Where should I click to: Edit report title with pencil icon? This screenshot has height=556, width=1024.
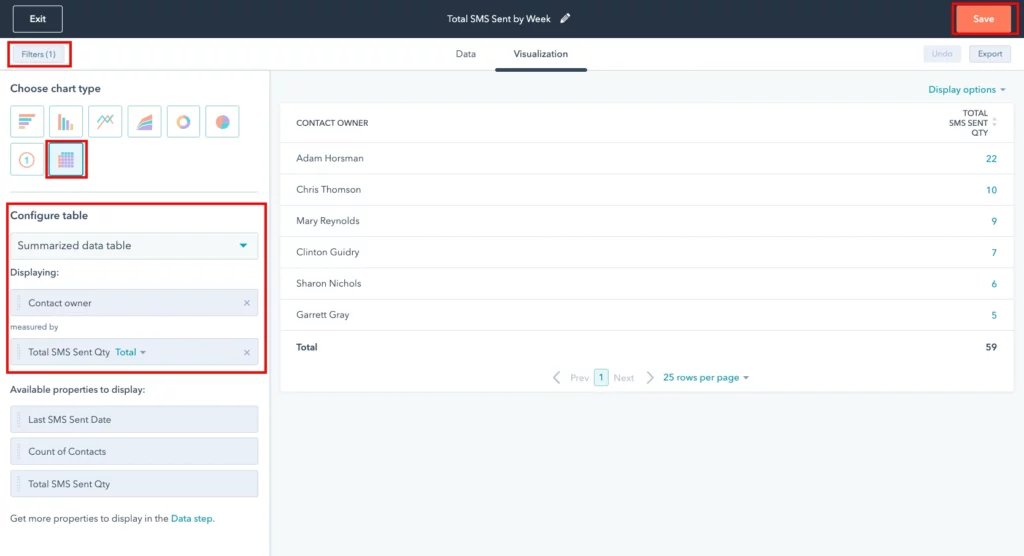(x=566, y=18)
